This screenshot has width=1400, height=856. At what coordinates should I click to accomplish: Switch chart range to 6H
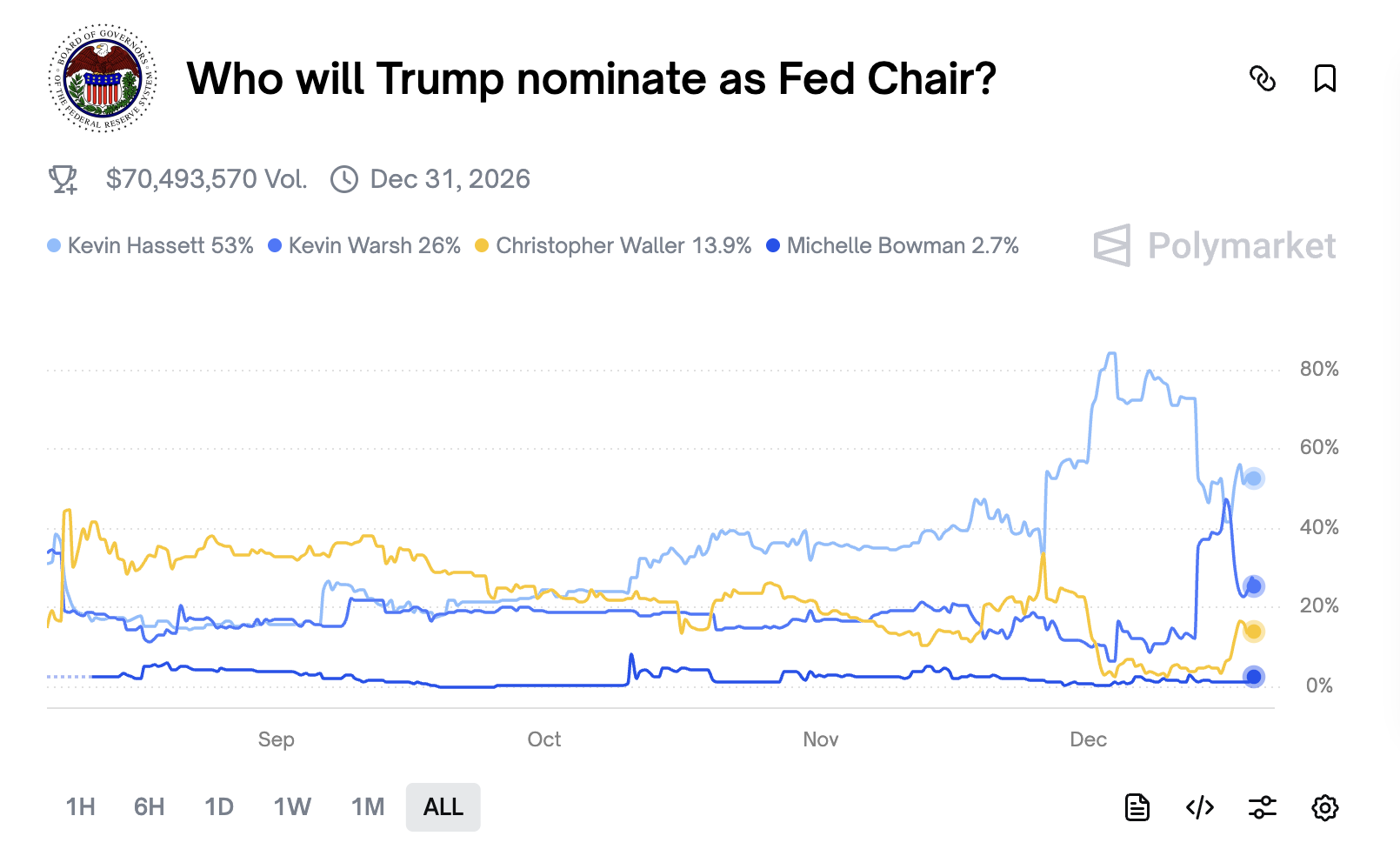[x=150, y=807]
